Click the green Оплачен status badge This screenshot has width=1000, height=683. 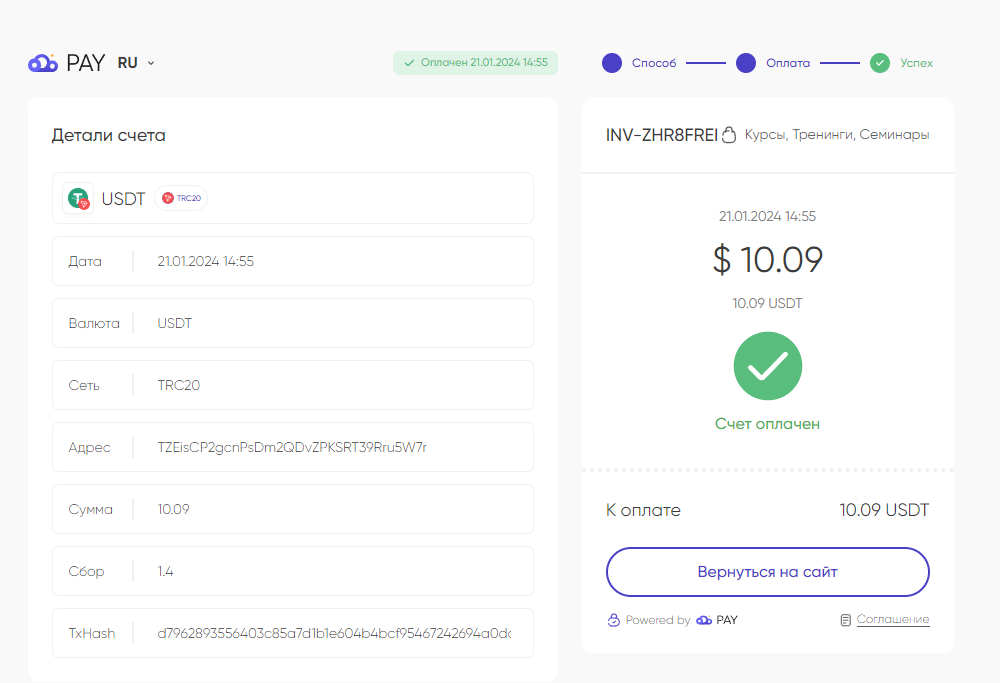pos(475,62)
